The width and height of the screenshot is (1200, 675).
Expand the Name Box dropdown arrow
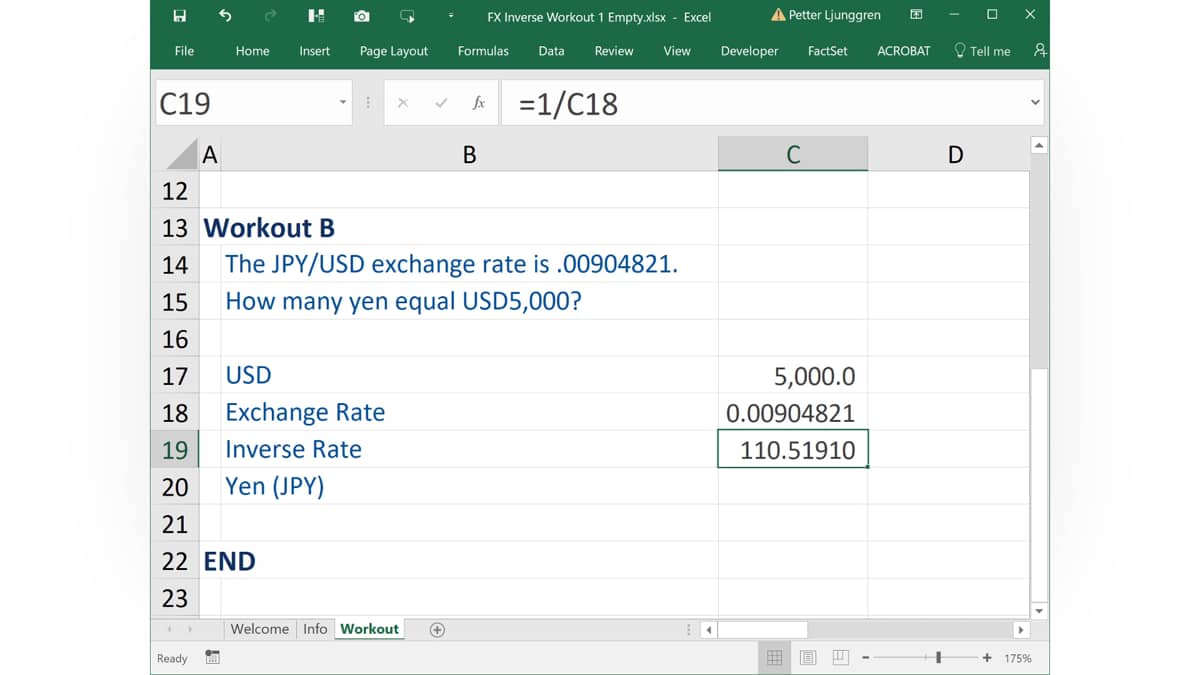(343, 102)
